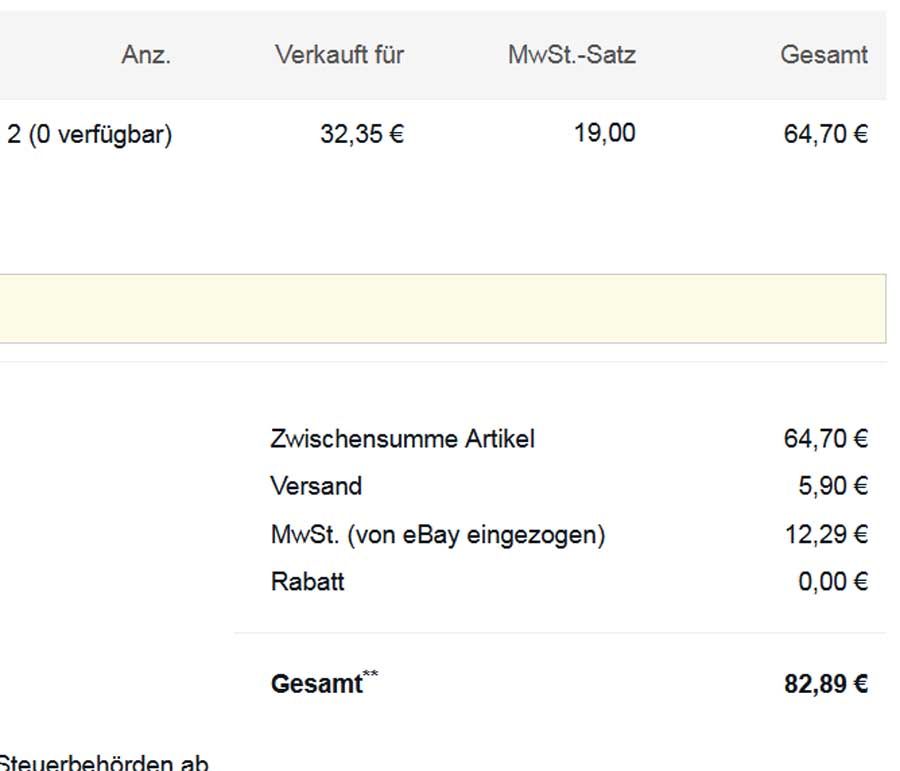Screen dimensions: 900x771
Task: Select the quantity text "2 (0 verfügbar)"
Action: click(90, 134)
